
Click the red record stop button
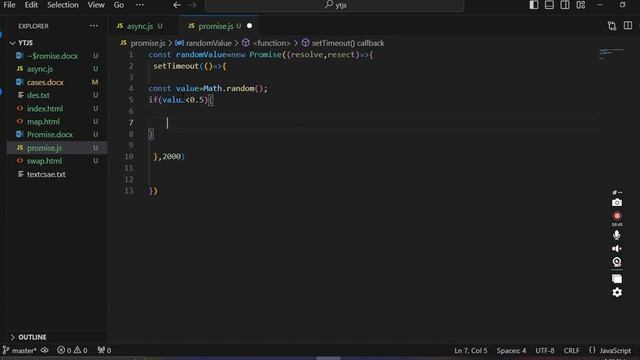617,216
